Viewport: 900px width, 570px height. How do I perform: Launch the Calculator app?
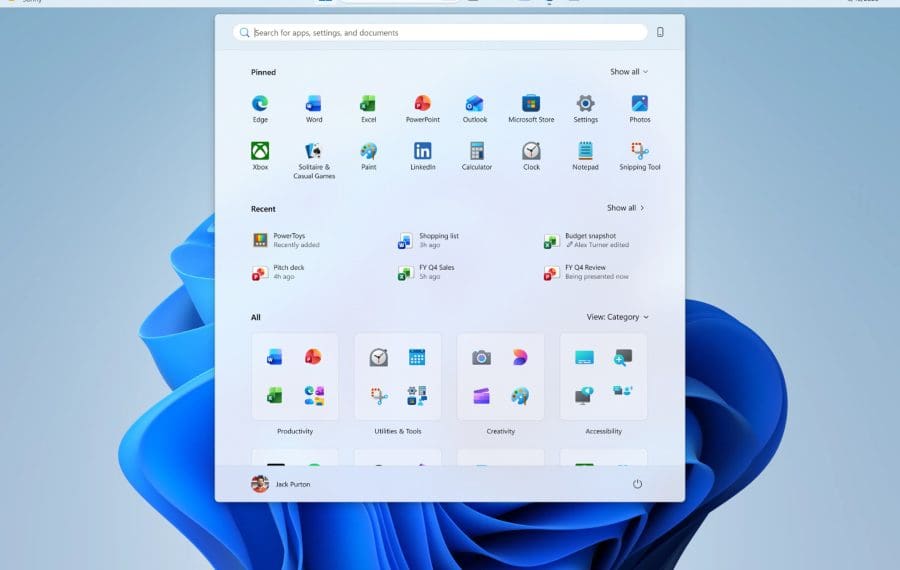click(476, 156)
